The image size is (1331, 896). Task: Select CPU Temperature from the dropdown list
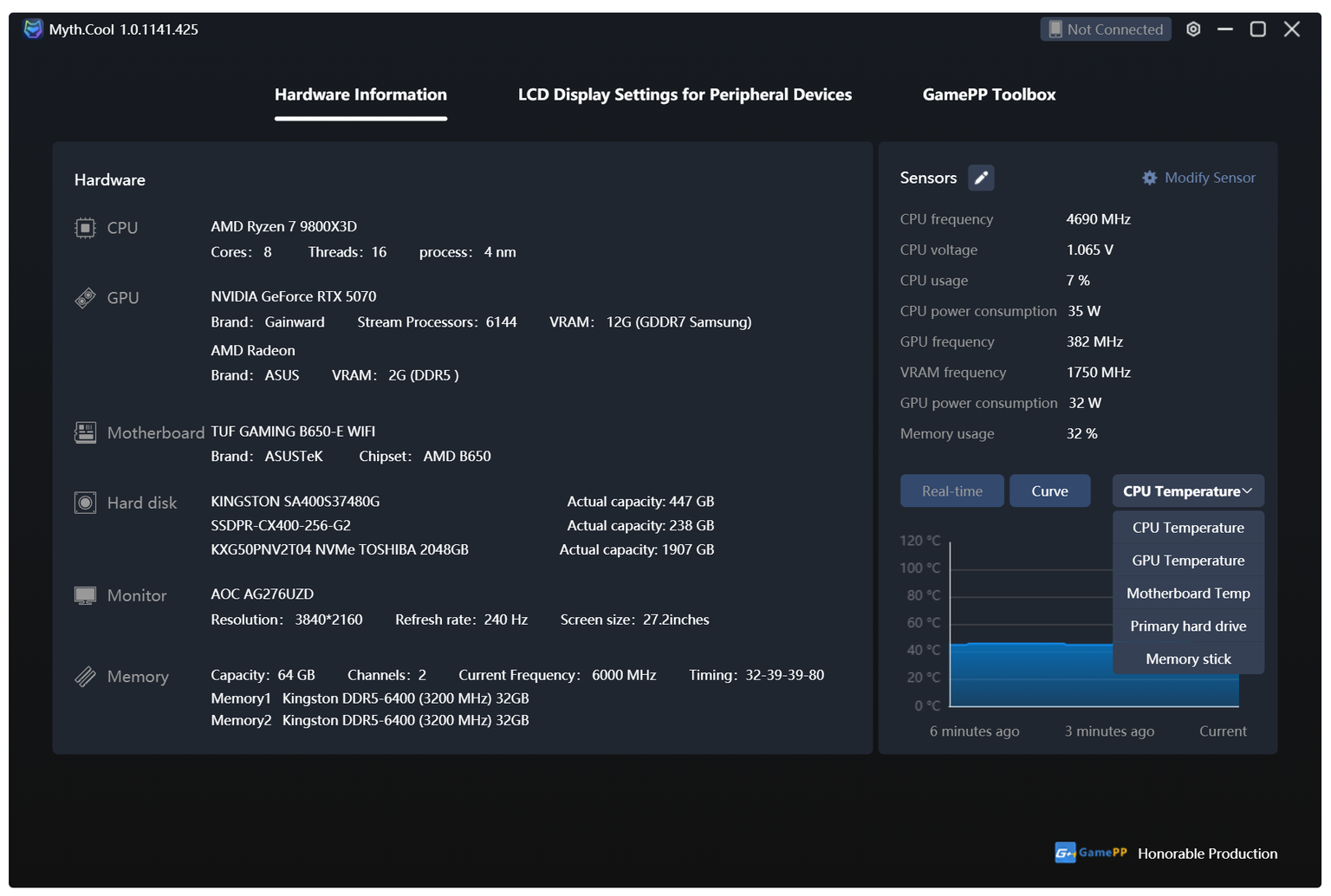[1188, 528]
